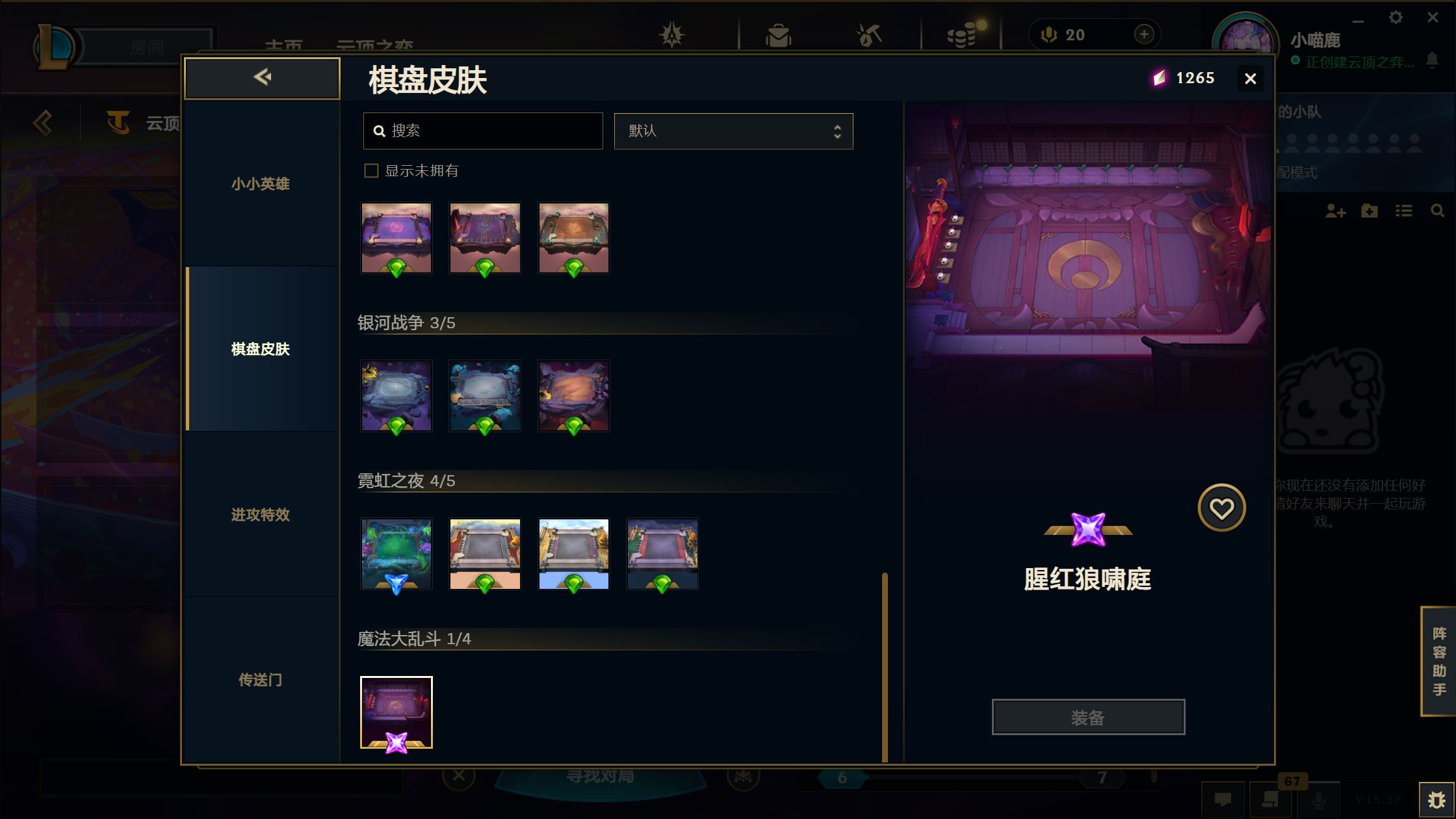This screenshot has height=819, width=1456.
Task: Click the 装备 equip button
Action: [1088, 718]
